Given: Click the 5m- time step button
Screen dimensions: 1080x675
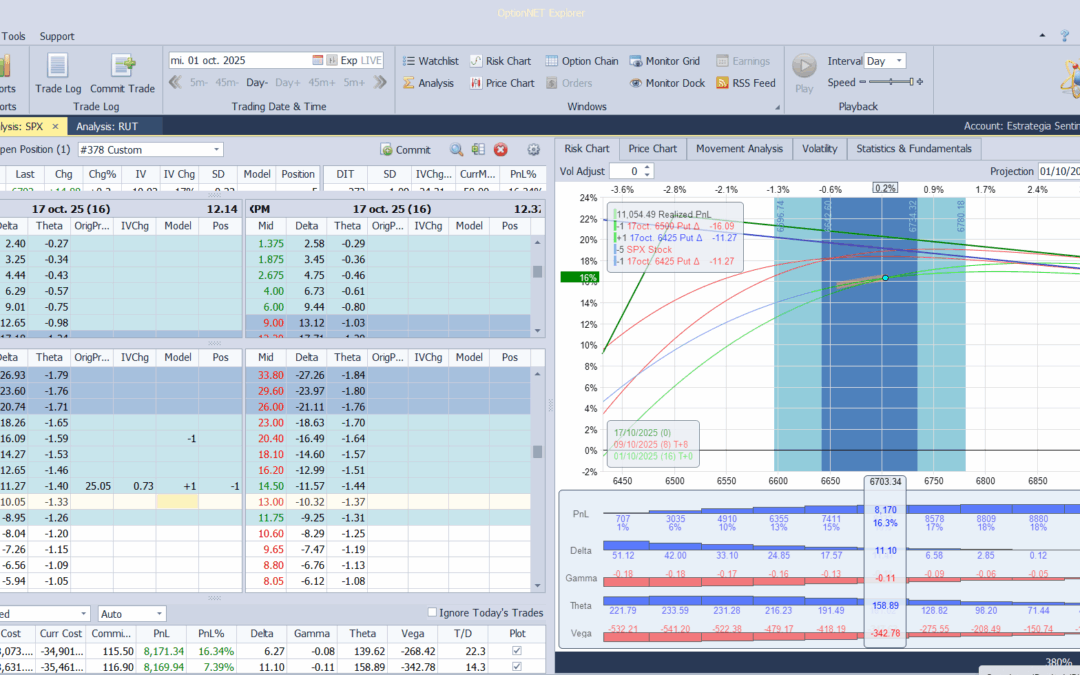Looking at the screenshot, I should click(198, 83).
